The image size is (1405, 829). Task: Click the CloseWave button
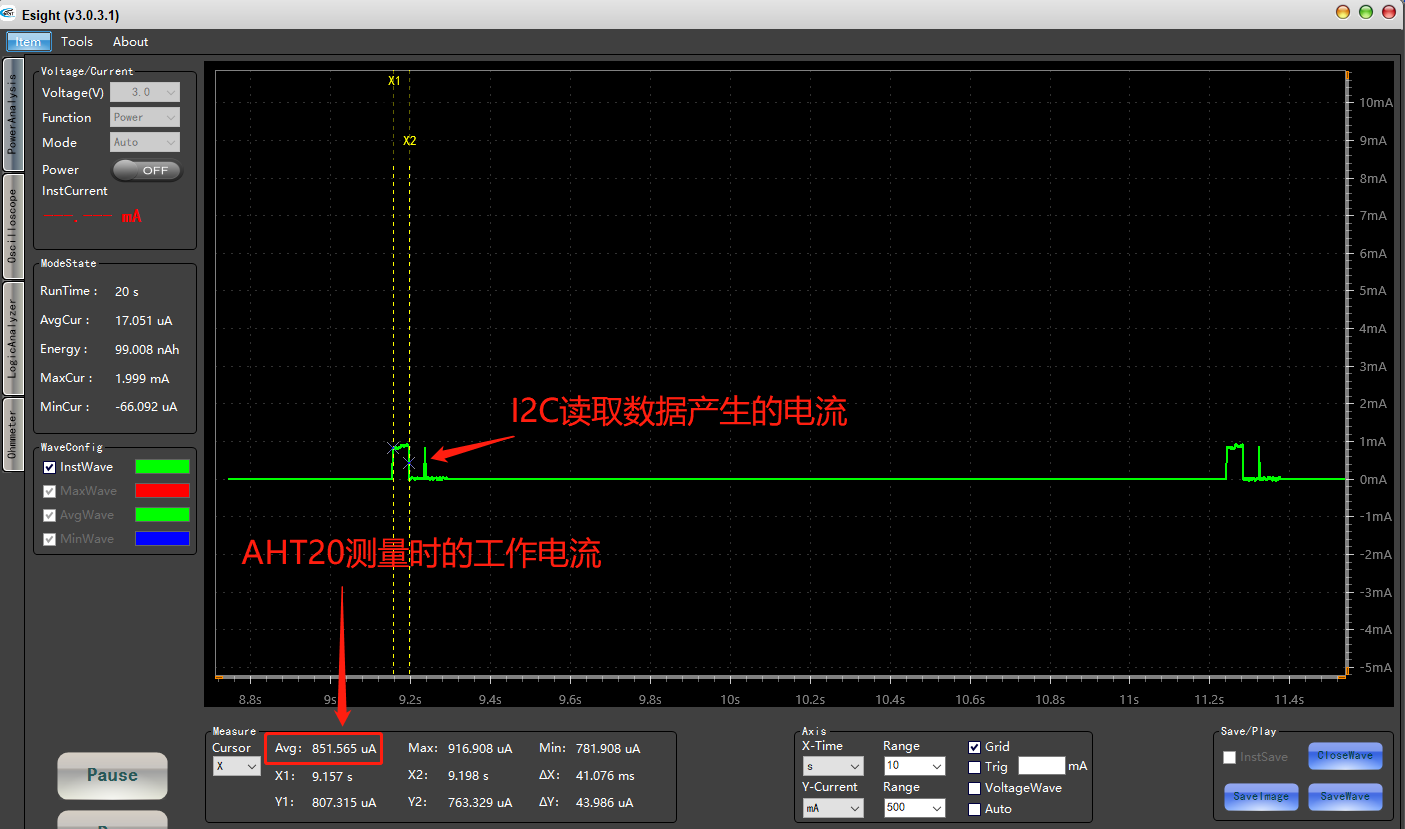click(1345, 756)
